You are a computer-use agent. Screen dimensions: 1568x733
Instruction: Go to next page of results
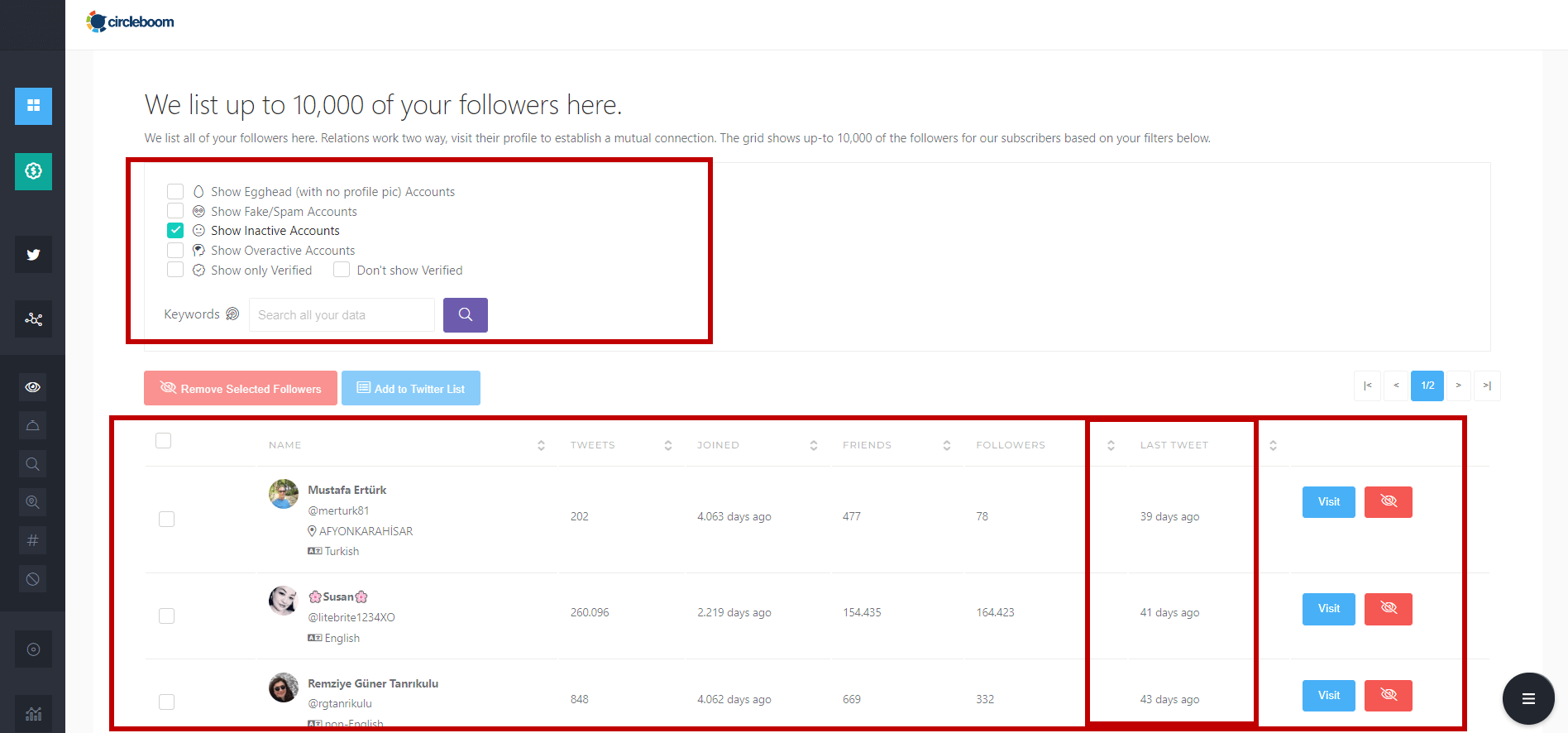pyautogui.click(x=1459, y=386)
